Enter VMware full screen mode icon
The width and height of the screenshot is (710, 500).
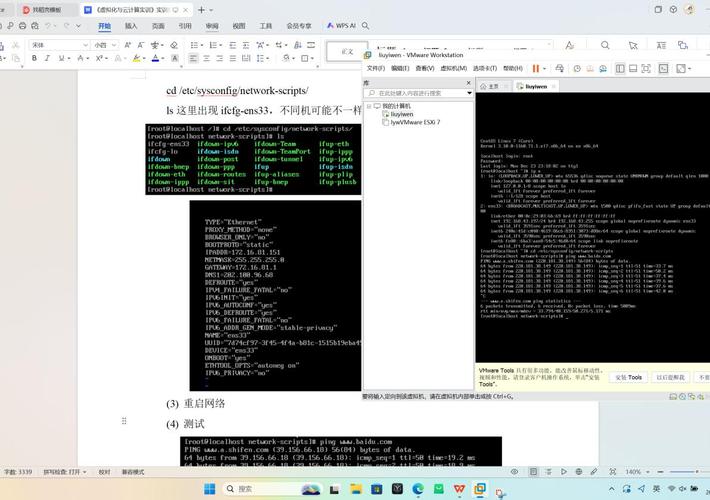click(x=646, y=68)
